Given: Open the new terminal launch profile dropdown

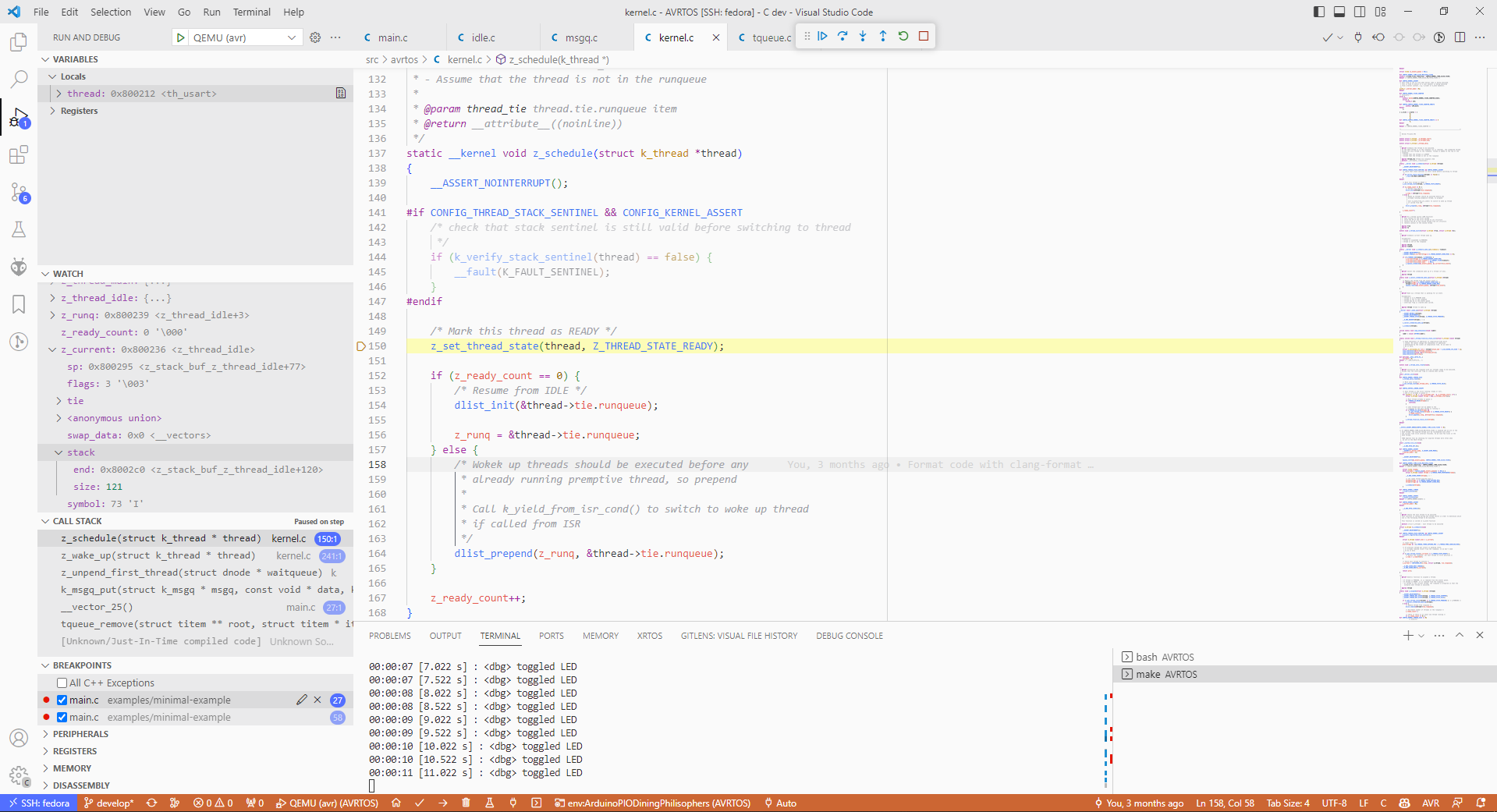Looking at the screenshot, I should (1421, 636).
